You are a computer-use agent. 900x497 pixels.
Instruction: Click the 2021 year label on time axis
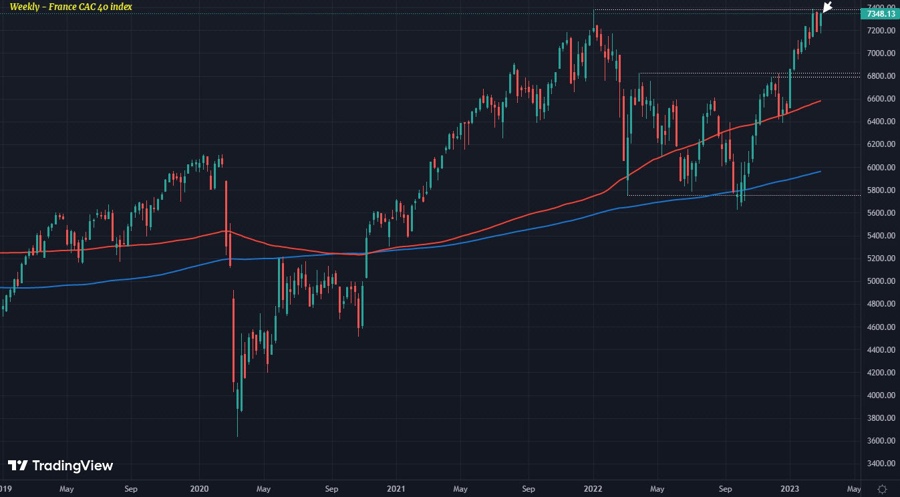point(396,490)
